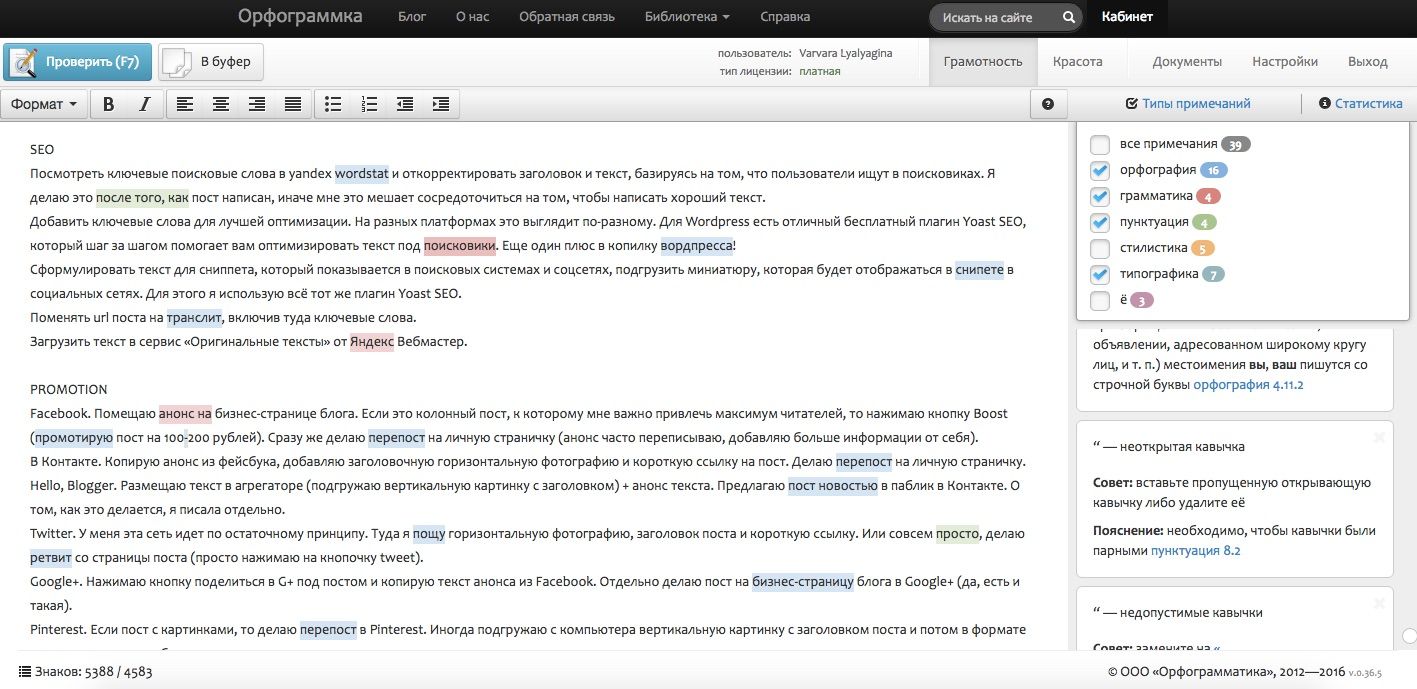Click the 'Искать на сайте' search field
This screenshot has height=689, width=1417.
click(x=994, y=17)
